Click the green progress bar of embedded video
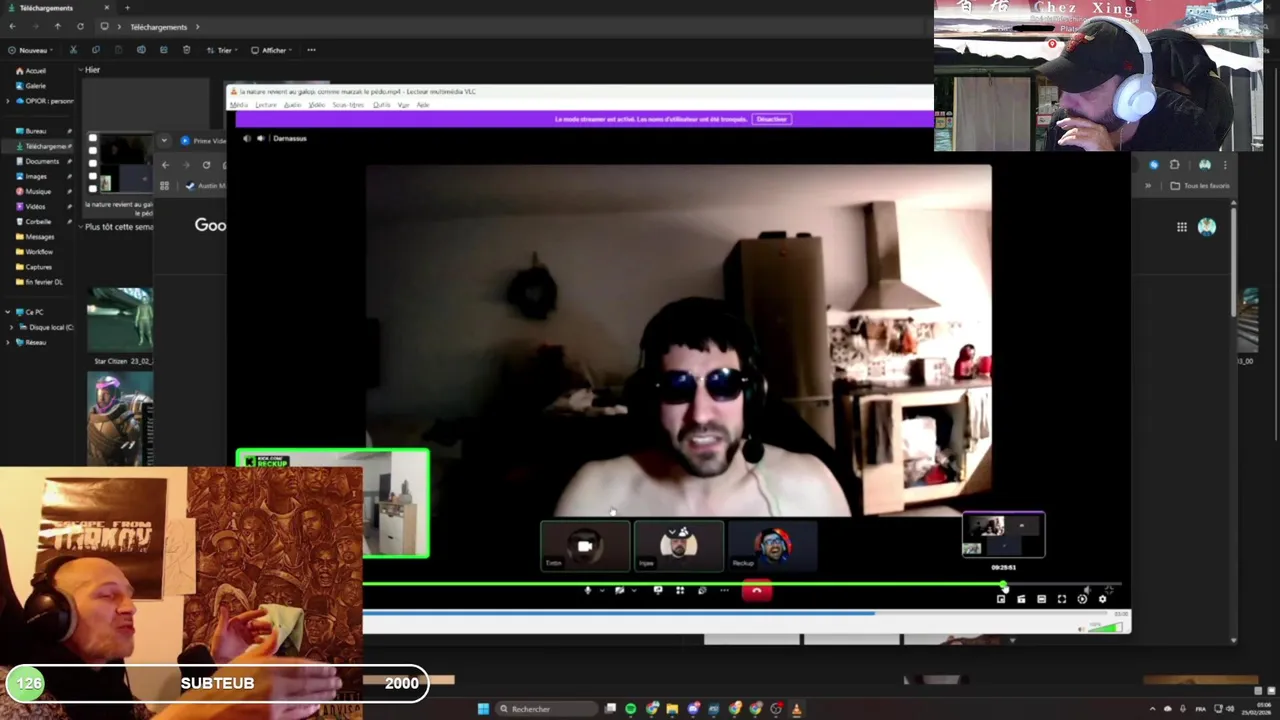Viewport: 1280px width, 720px height. (742, 584)
